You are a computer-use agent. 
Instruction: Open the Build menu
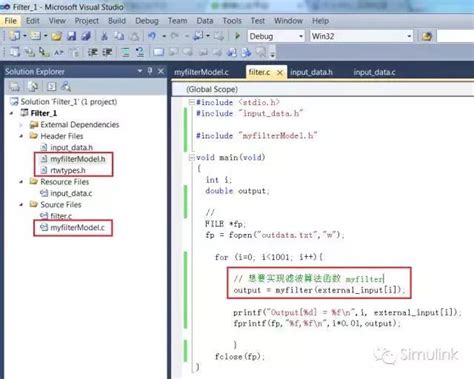pyautogui.click(x=117, y=21)
